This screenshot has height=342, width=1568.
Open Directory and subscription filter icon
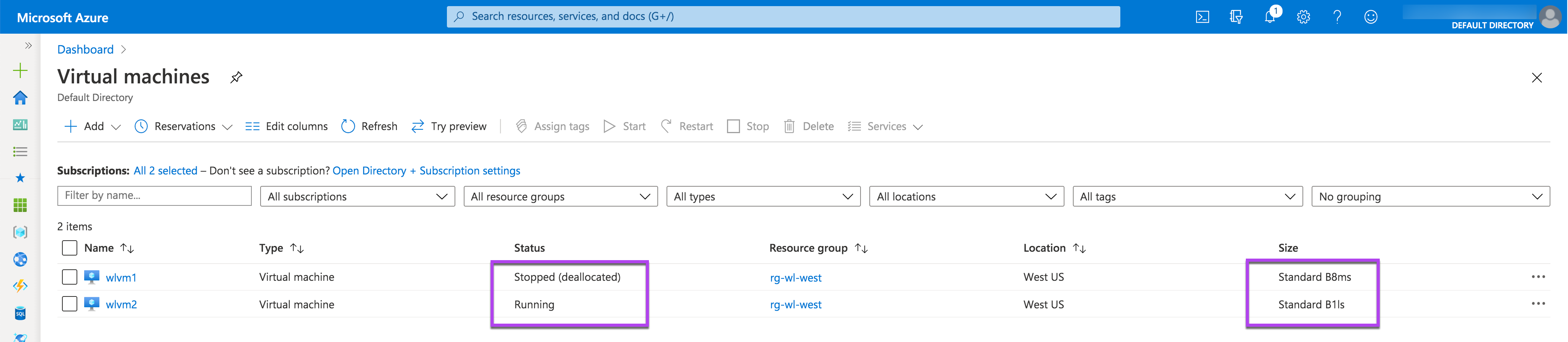click(1235, 17)
